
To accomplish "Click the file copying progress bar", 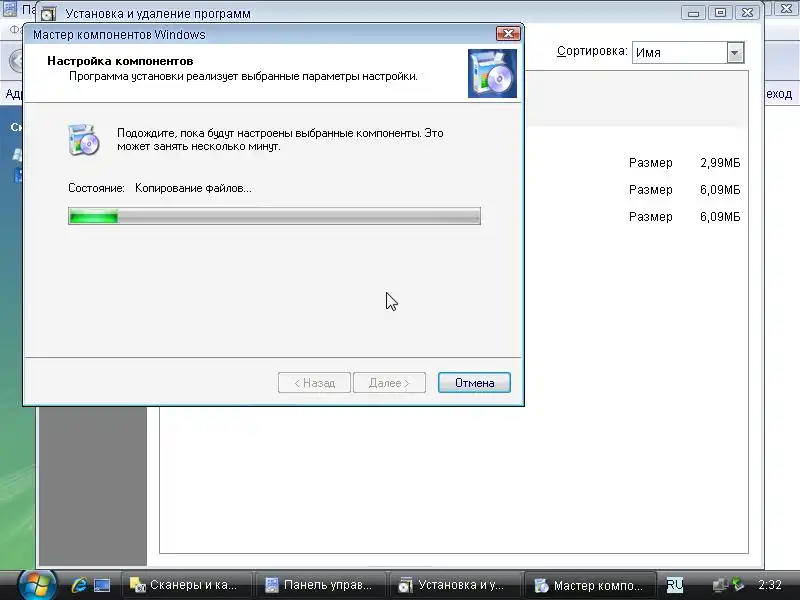I will point(274,216).
